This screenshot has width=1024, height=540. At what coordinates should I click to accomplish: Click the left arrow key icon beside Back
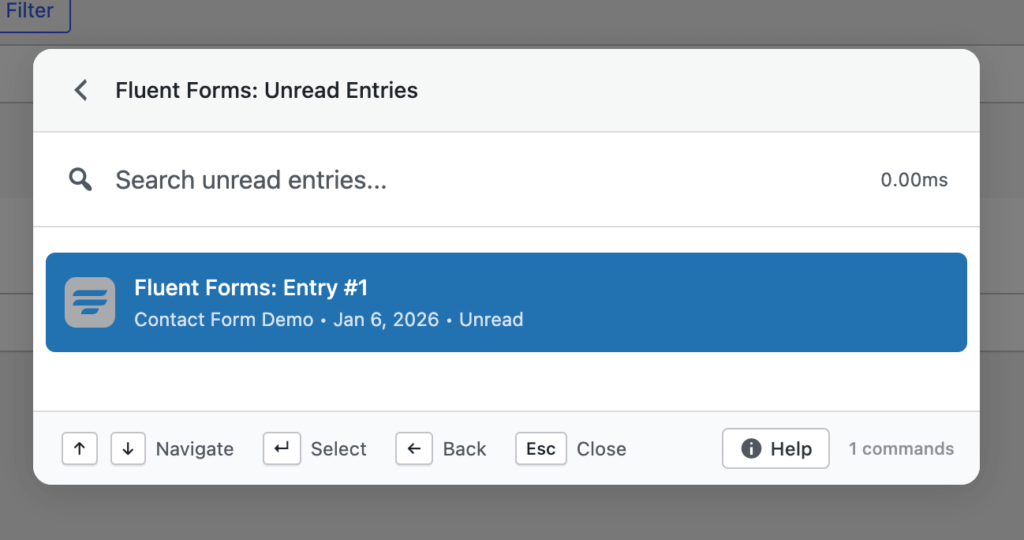pyautogui.click(x=414, y=449)
